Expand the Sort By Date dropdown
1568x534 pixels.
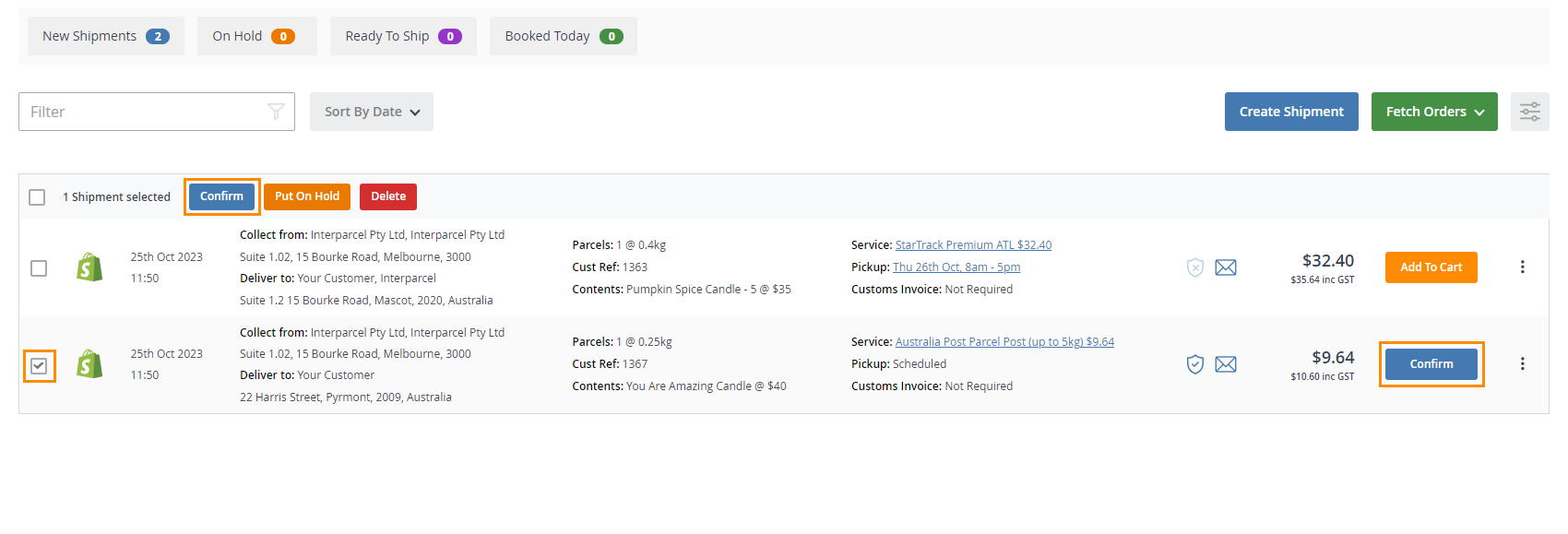click(x=371, y=112)
